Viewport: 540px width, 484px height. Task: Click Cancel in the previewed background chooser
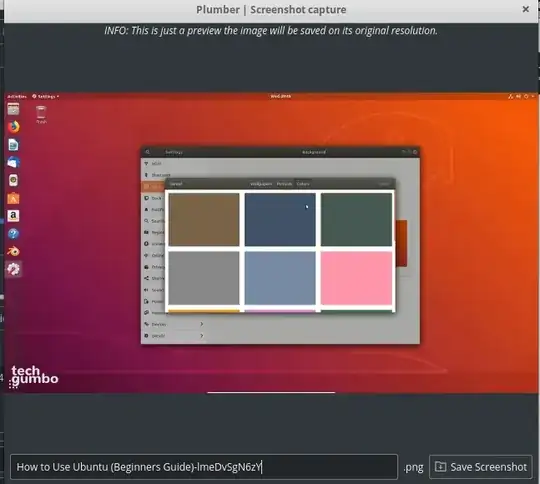pyautogui.click(x=176, y=184)
